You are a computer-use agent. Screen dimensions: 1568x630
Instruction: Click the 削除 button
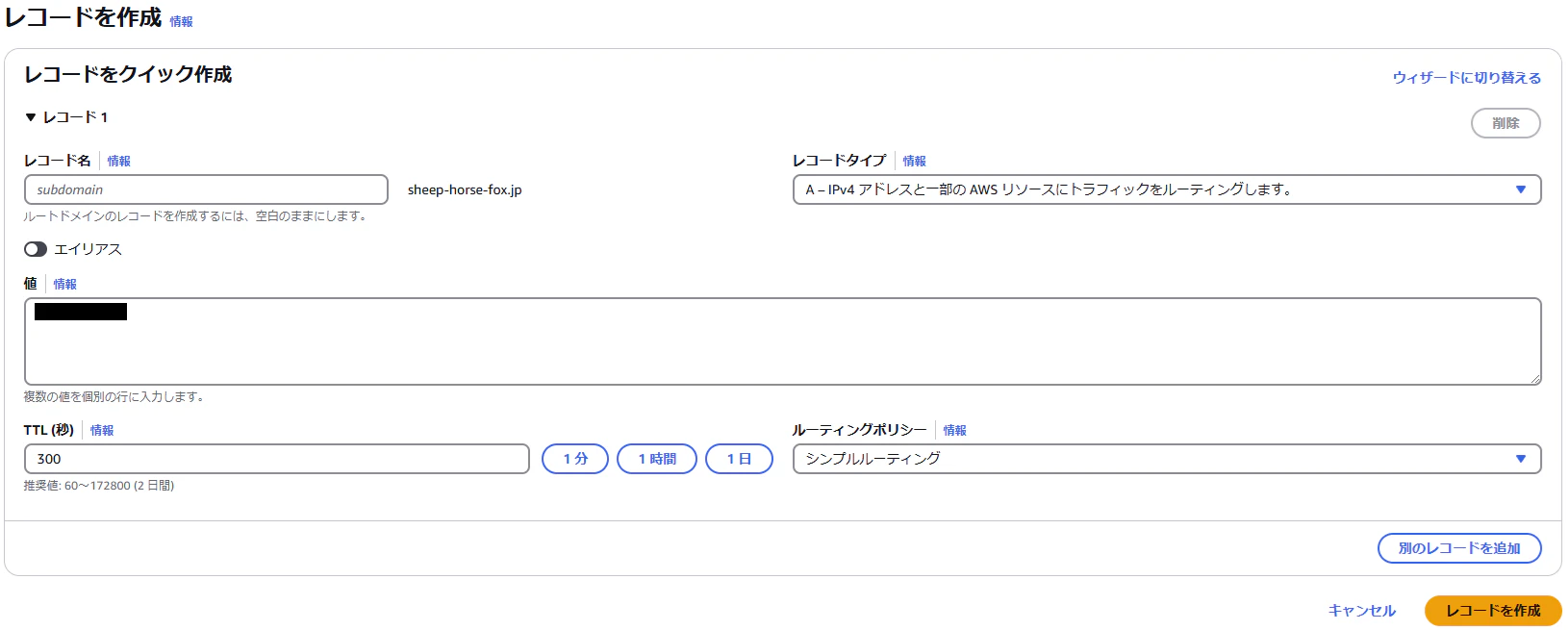1505,123
